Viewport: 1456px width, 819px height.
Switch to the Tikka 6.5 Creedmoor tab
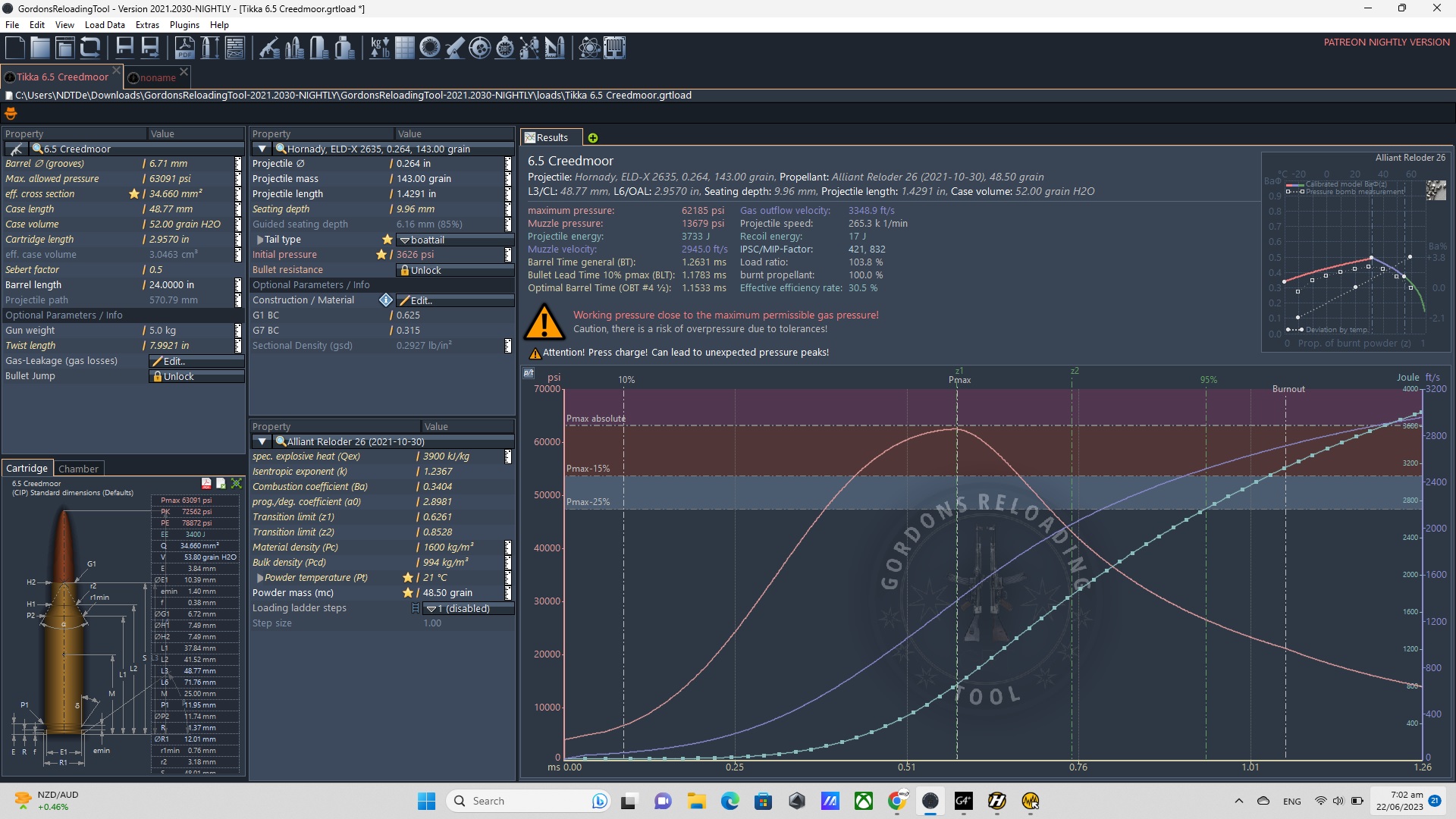(61, 77)
